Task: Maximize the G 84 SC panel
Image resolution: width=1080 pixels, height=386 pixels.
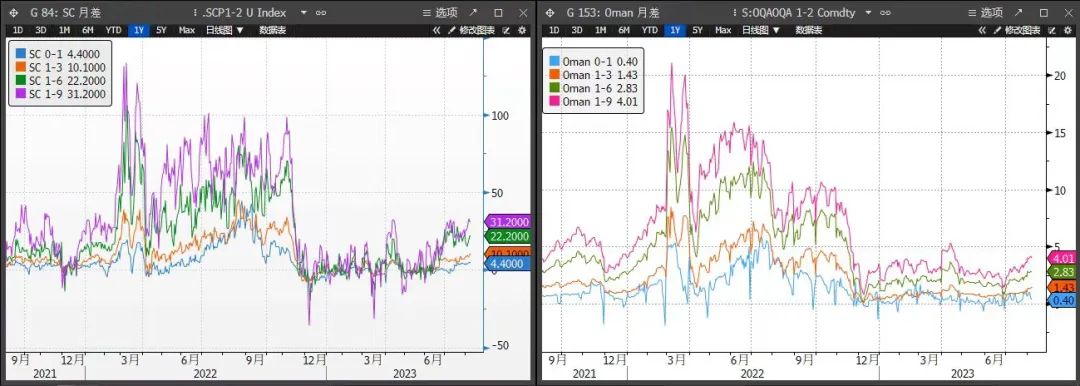Action: [499, 12]
